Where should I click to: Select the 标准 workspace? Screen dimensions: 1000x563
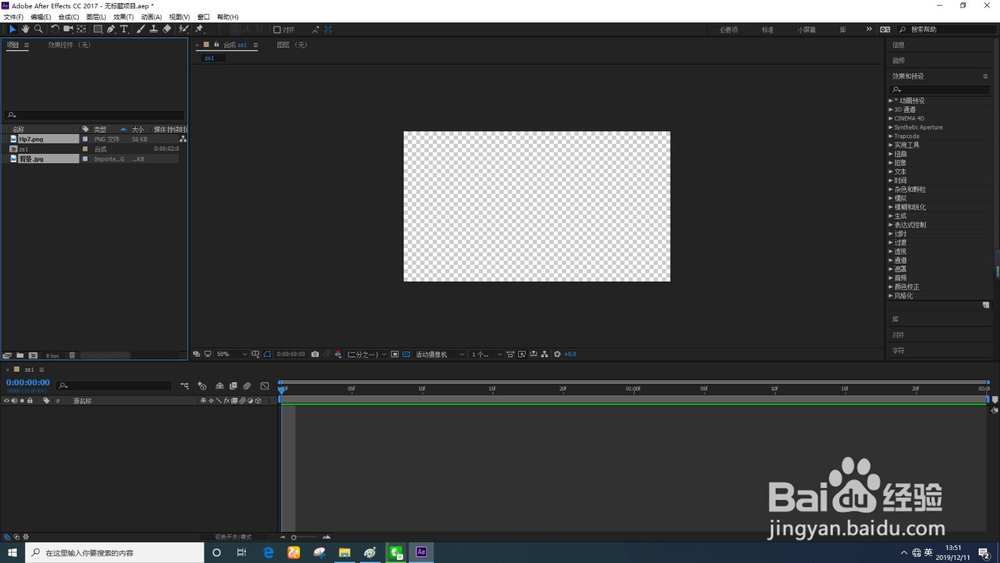(x=768, y=30)
